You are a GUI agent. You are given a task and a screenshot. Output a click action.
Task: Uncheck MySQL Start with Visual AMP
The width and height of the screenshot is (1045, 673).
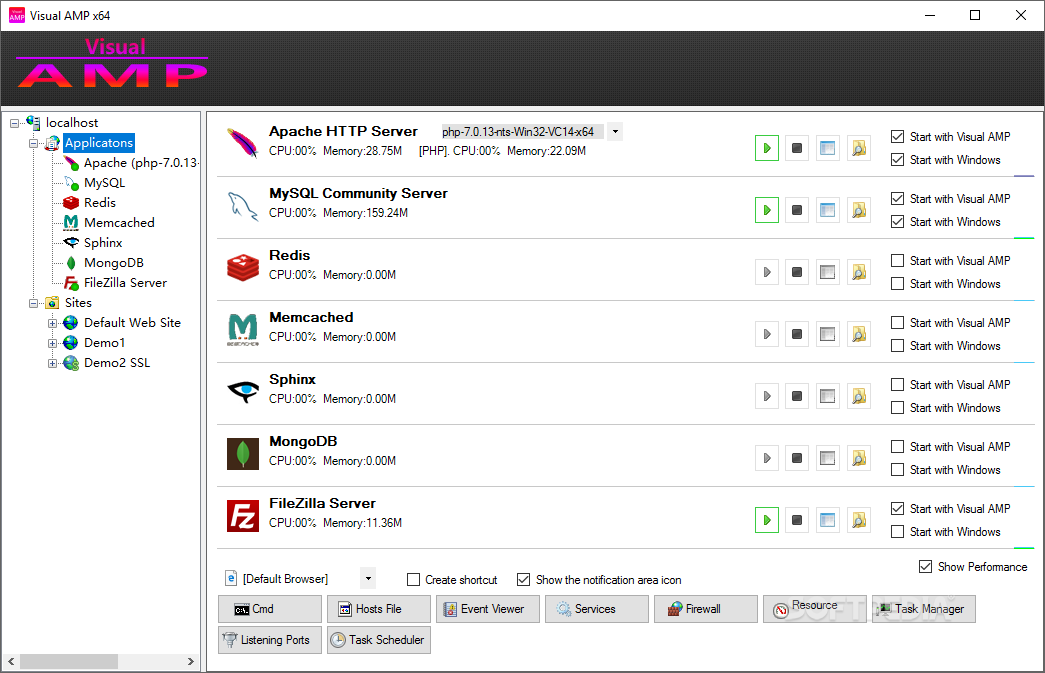(898, 199)
